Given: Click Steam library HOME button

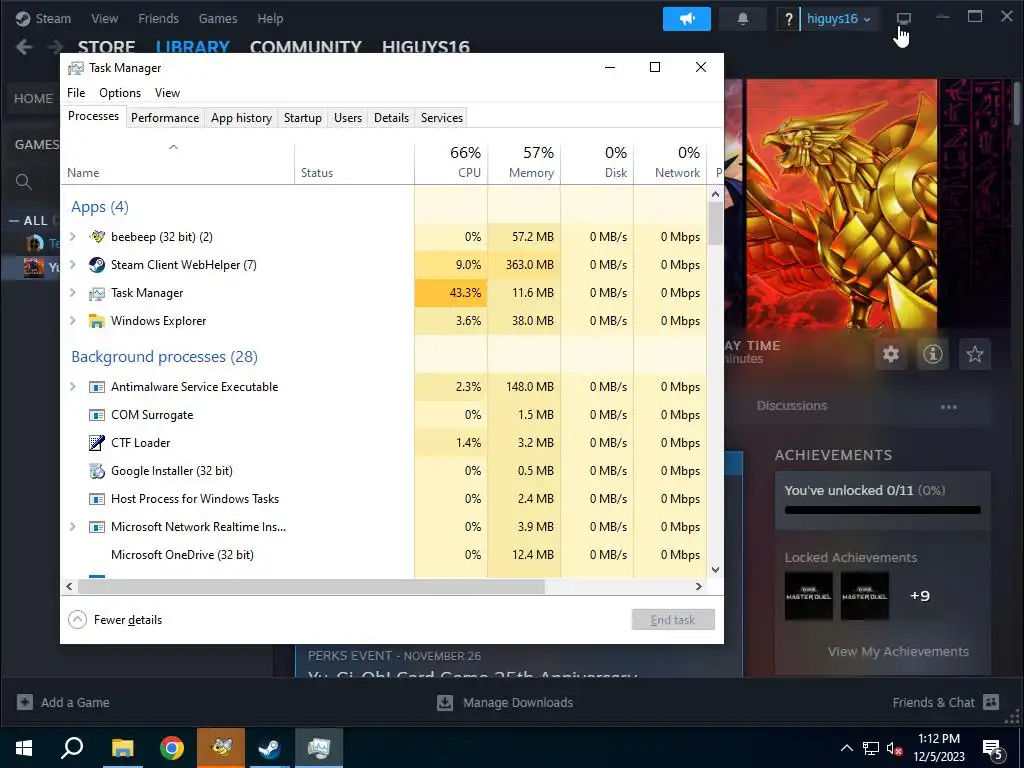Looking at the screenshot, I should point(33,99).
